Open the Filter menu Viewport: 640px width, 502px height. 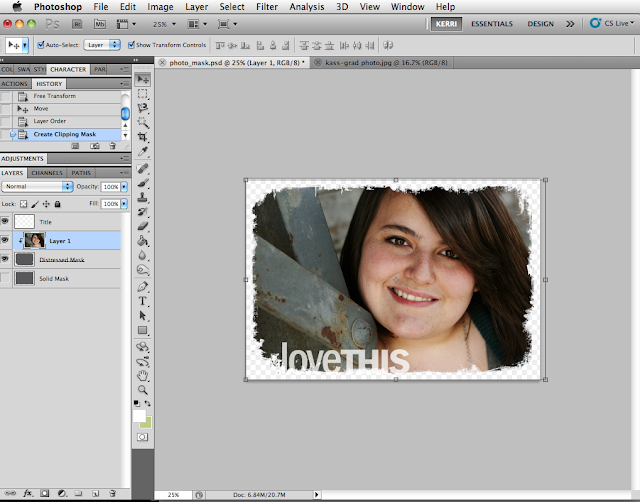pyautogui.click(x=266, y=7)
